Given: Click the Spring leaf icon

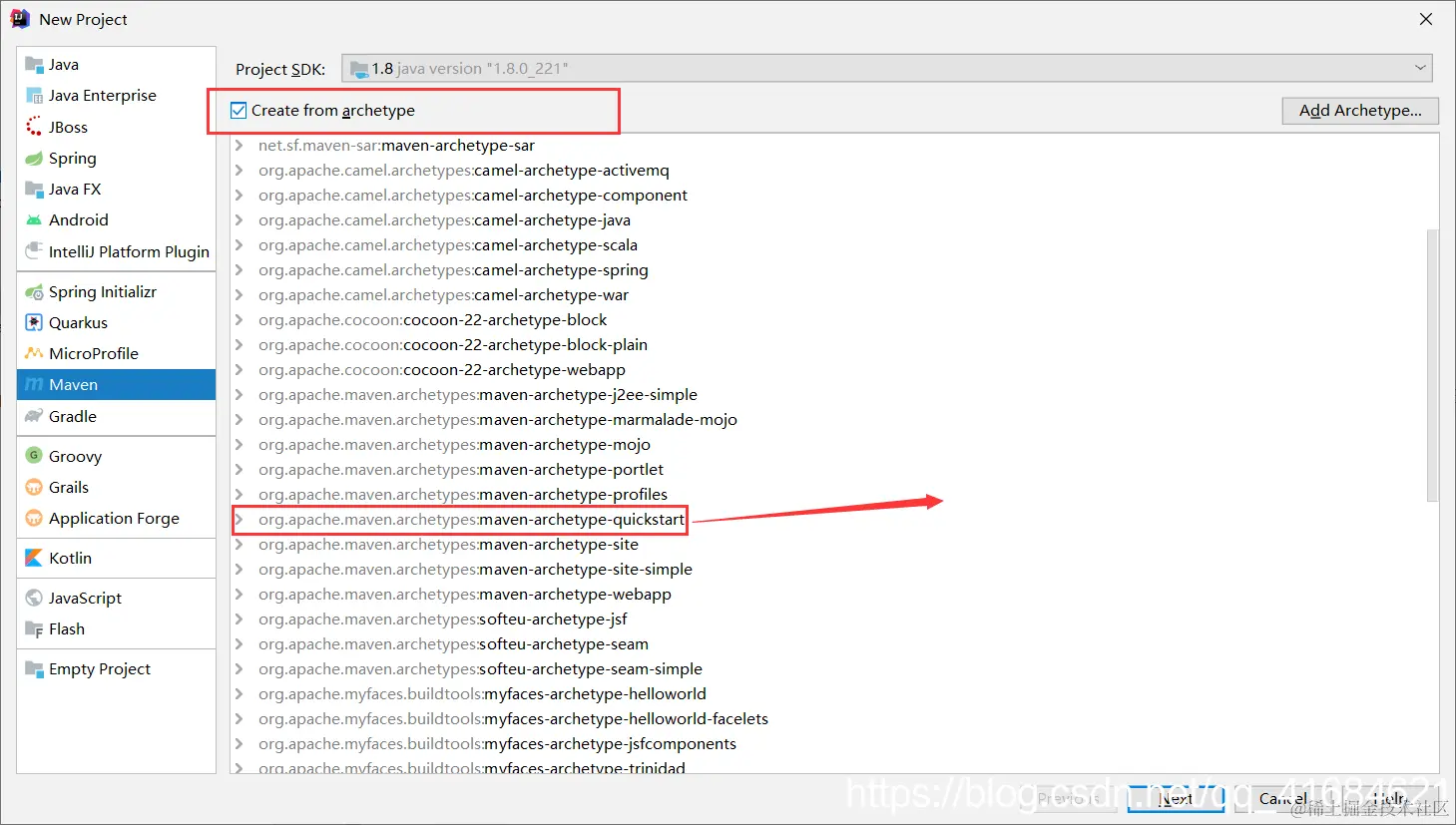Looking at the screenshot, I should tap(34, 158).
